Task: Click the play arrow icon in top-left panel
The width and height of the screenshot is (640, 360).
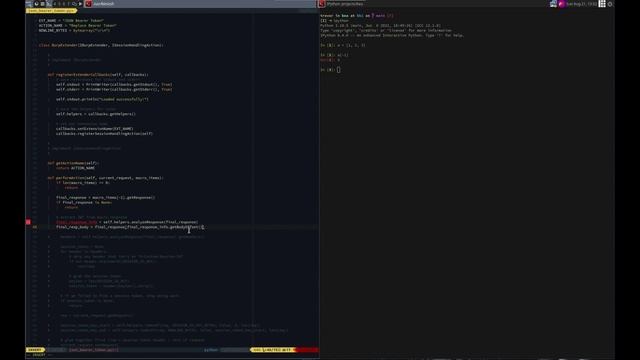Action: click(80, 4)
